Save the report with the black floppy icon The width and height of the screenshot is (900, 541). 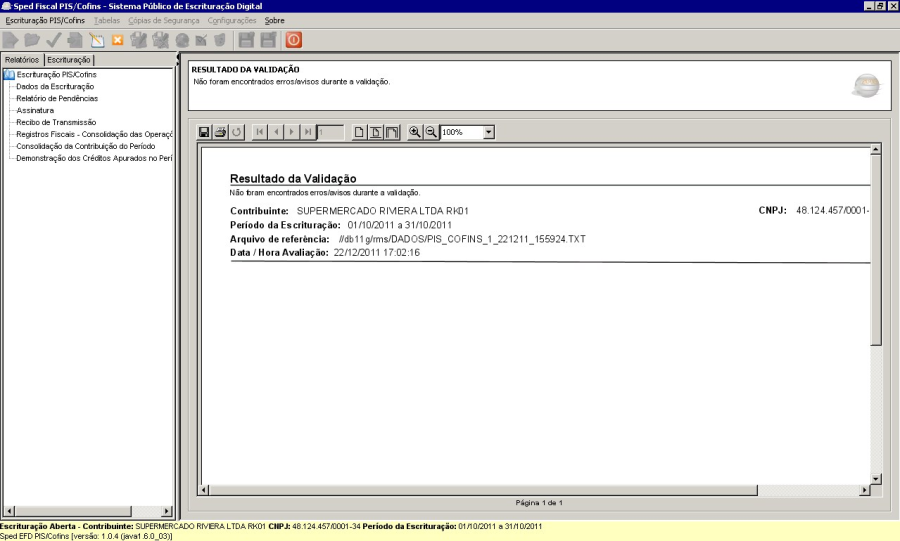point(204,133)
